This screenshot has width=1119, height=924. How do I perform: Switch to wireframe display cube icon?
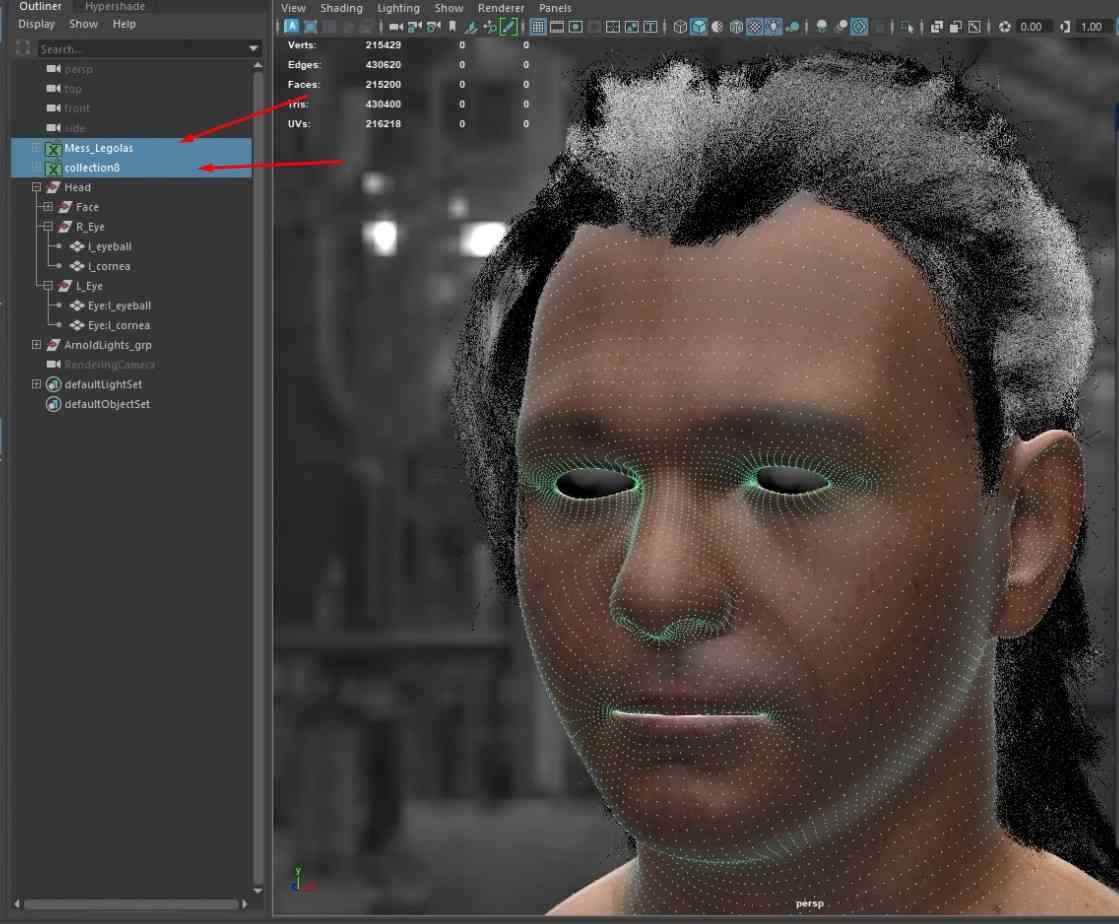click(x=680, y=26)
